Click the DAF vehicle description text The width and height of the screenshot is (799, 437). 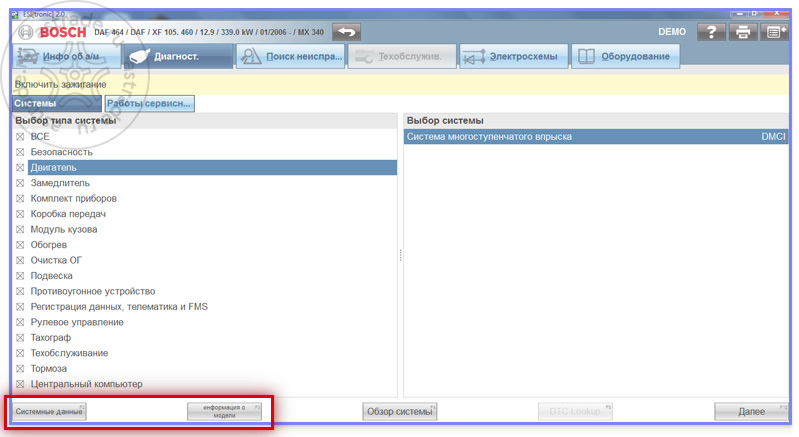[x=209, y=32]
